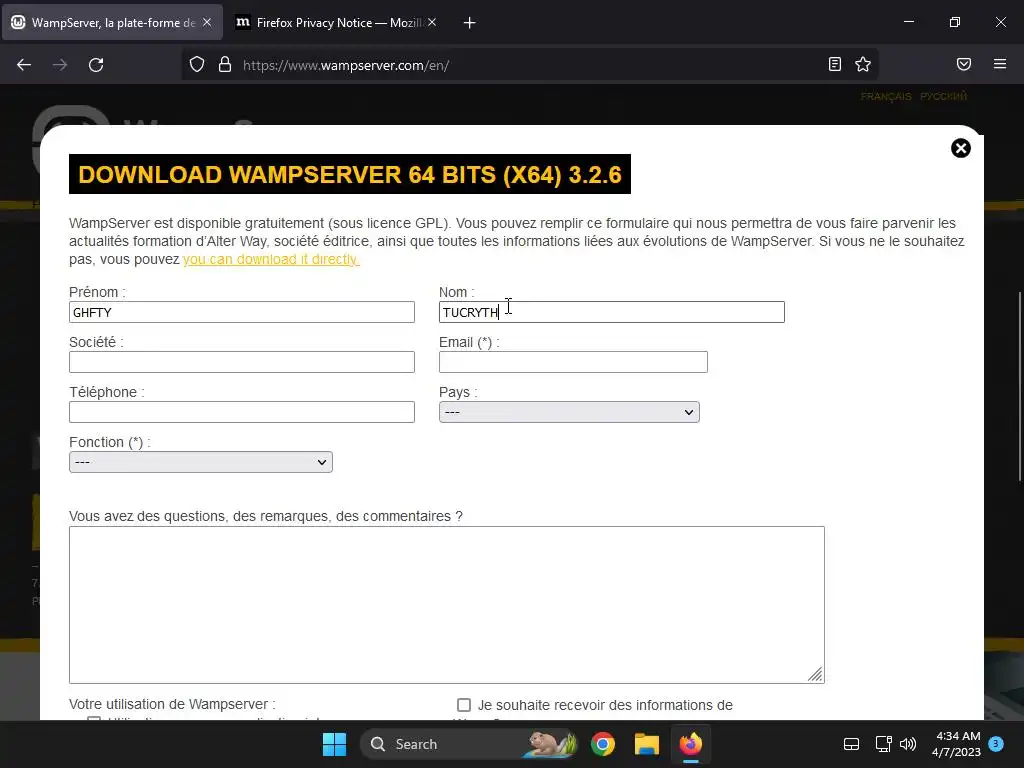The height and width of the screenshot is (768, 1024).
Task: Toggle reader view icon in address bar
Action: [x=835, y=64]
